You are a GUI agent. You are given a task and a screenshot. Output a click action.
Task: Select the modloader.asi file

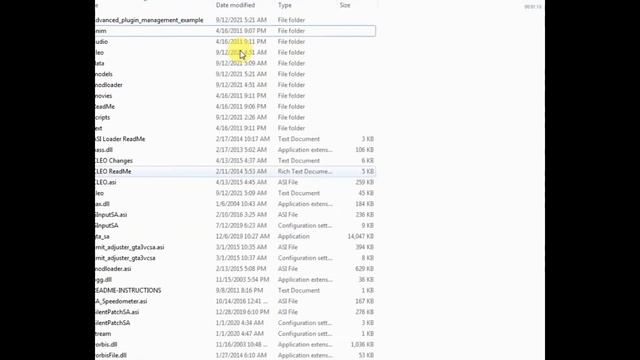point(235,269)
